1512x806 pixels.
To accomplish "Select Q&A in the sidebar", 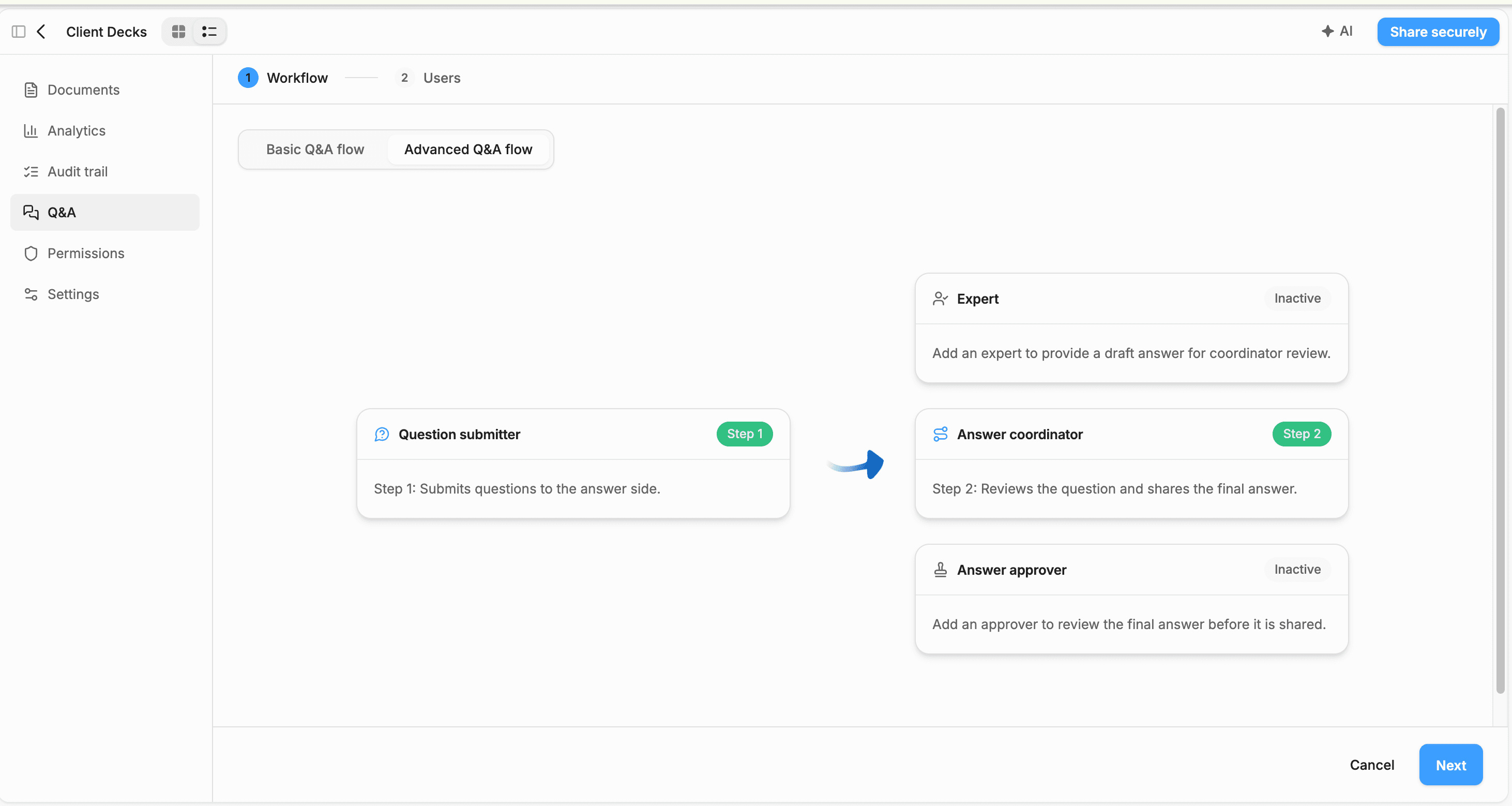I will point(105,213).
